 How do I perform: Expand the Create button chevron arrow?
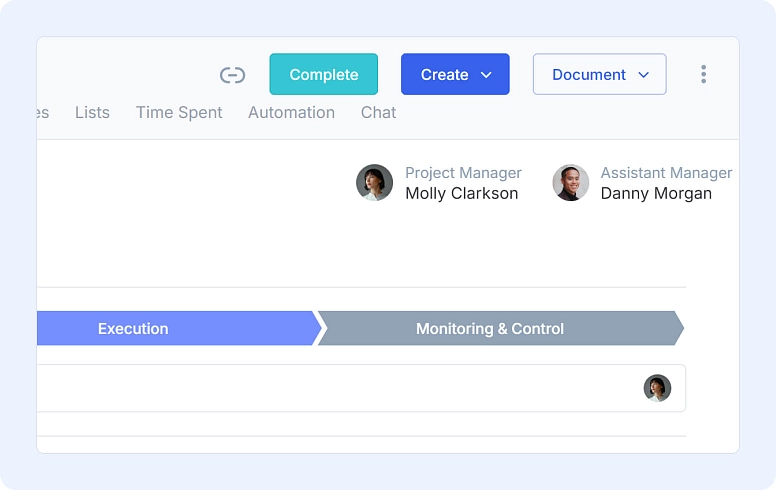tap(486, 75)
